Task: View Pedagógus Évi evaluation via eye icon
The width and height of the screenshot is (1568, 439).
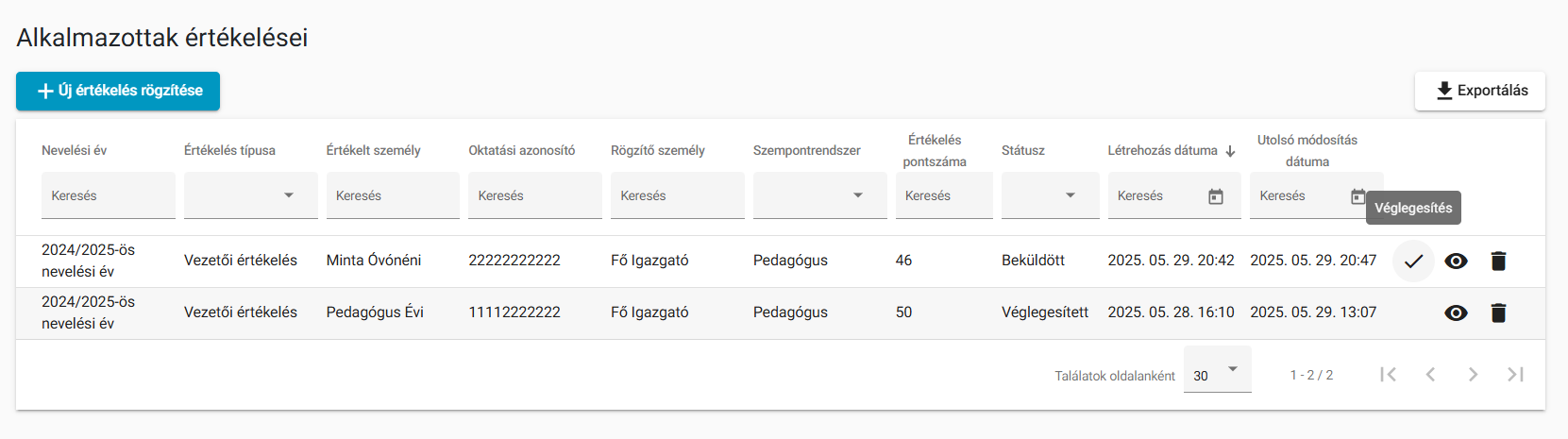Action: pos(1456,313)
